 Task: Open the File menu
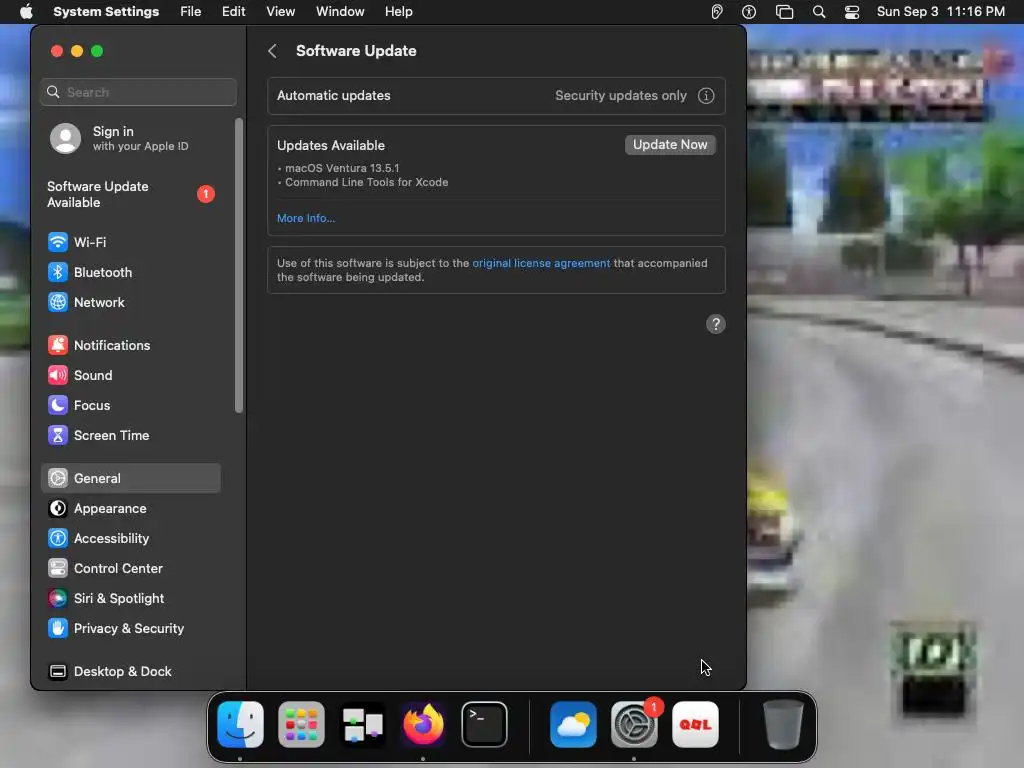point(191,12)
